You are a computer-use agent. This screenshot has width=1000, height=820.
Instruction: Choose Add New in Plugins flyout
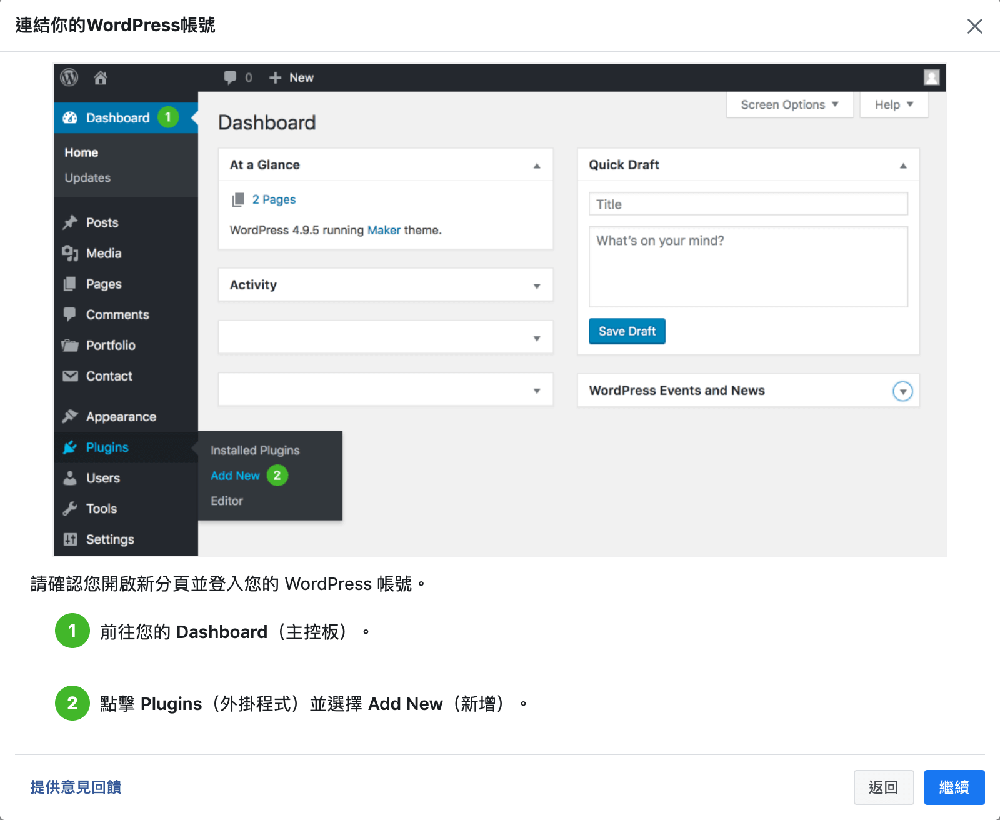235,476
